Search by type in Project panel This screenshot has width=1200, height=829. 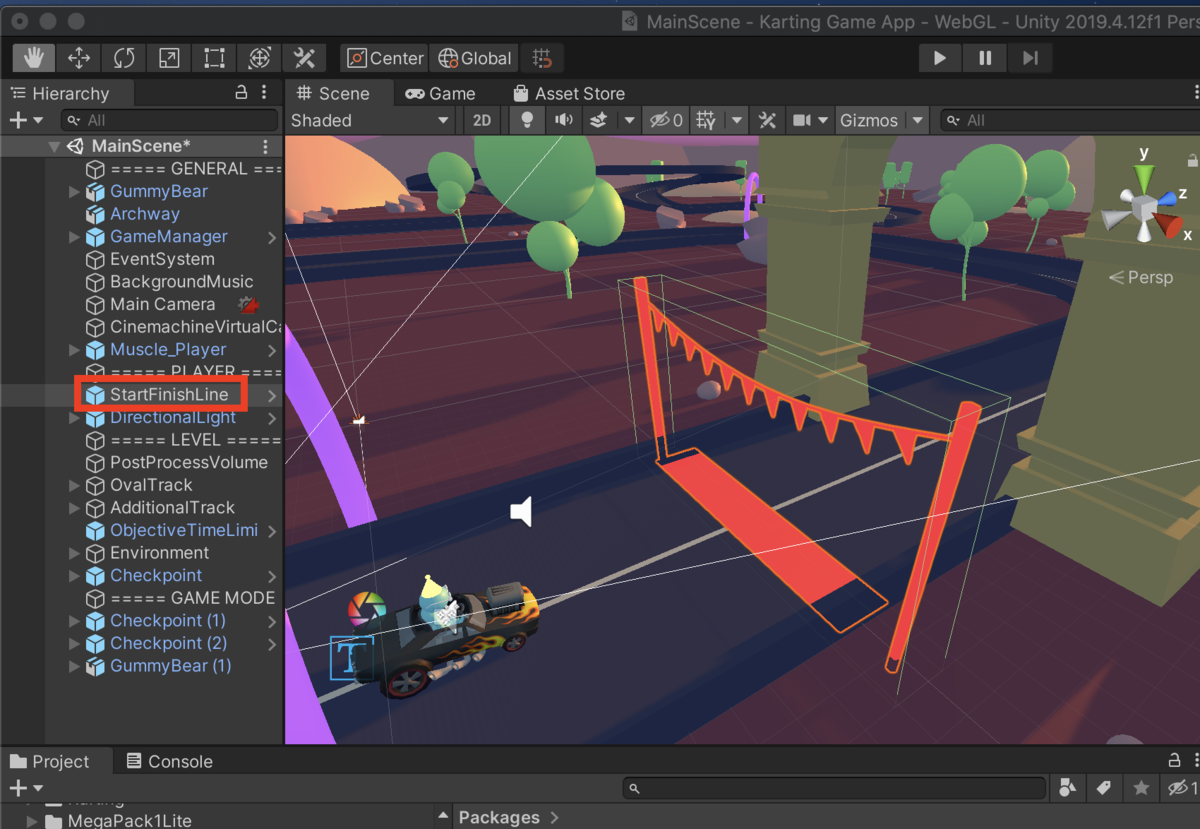(x=1067, y=788)
